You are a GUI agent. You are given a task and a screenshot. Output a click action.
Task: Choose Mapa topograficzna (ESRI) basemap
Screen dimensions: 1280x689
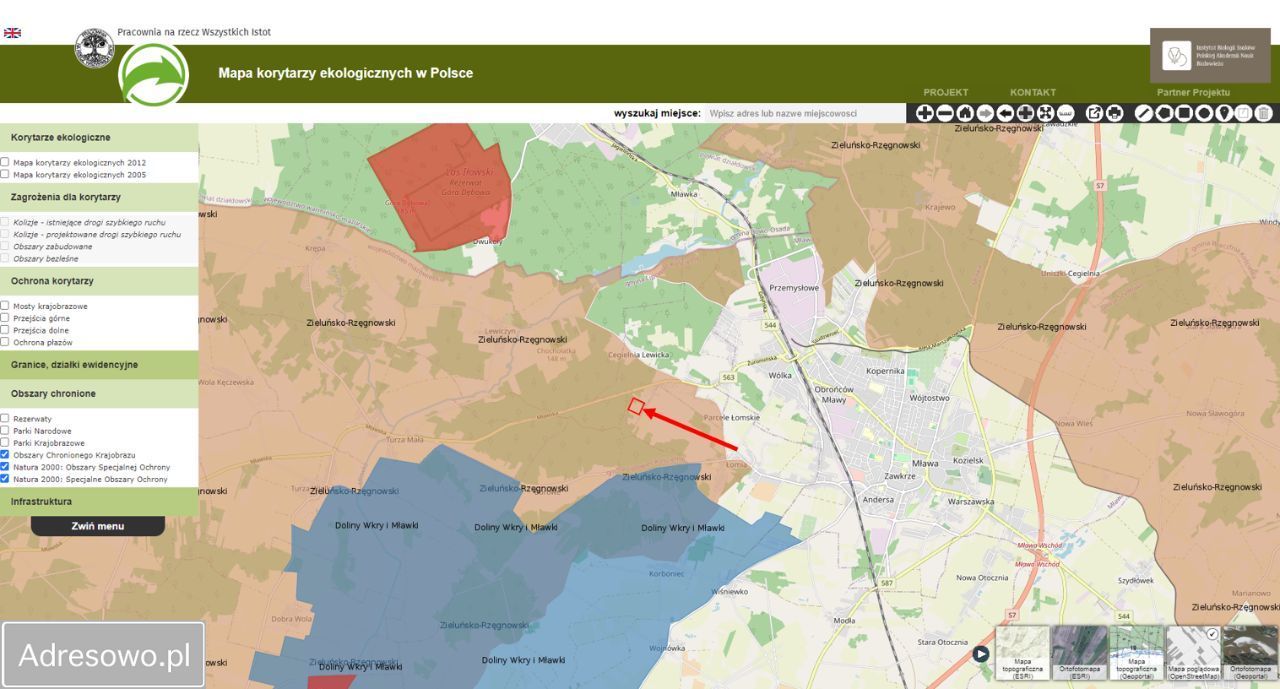pos(1022,654)
